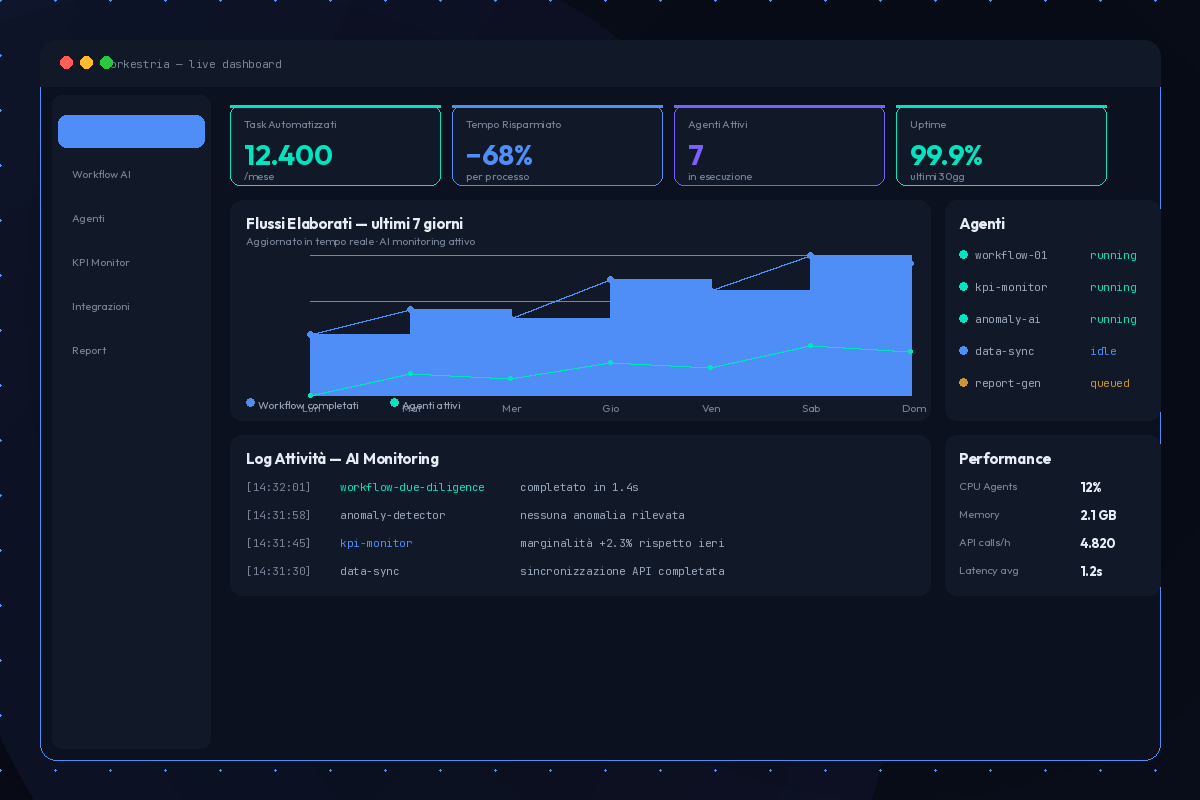Click the Ven axis label on the chart
Image resolution: width=1200 pixels, height=800 pixels.
tap(711, 409)
